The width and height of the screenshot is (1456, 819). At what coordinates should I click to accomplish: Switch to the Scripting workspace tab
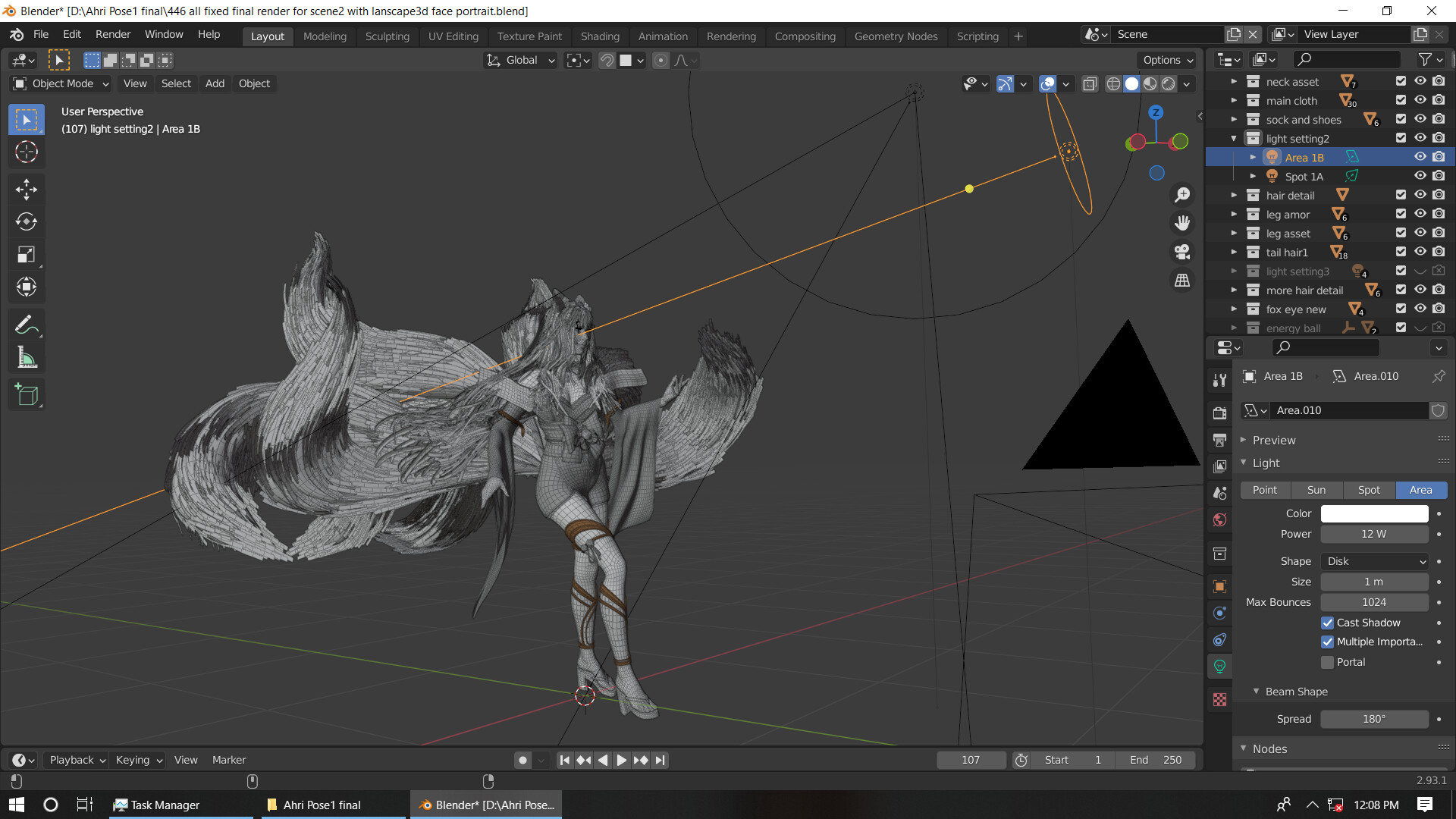point(978,36)
